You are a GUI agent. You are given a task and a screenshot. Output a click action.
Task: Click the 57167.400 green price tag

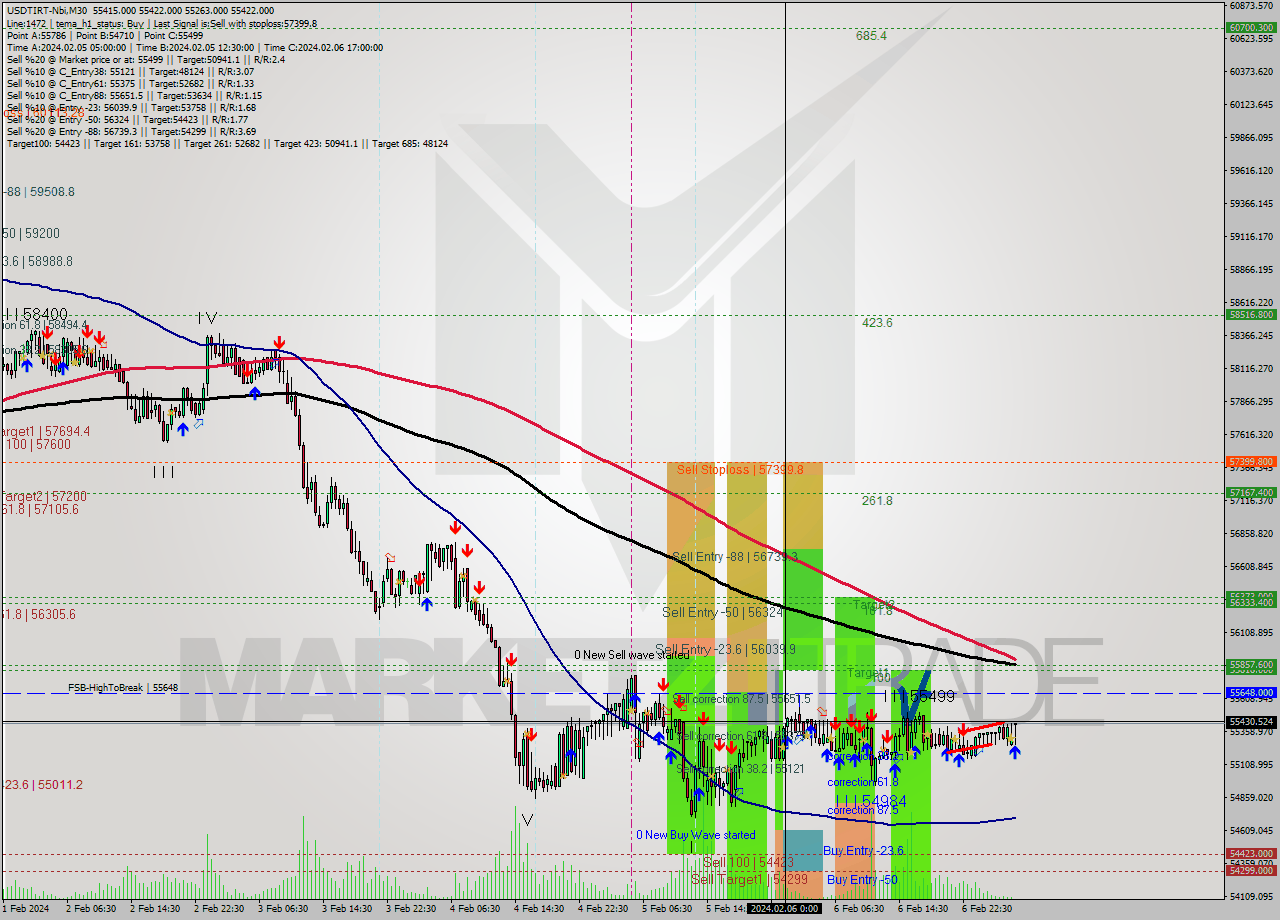[x=1251, y=492]
